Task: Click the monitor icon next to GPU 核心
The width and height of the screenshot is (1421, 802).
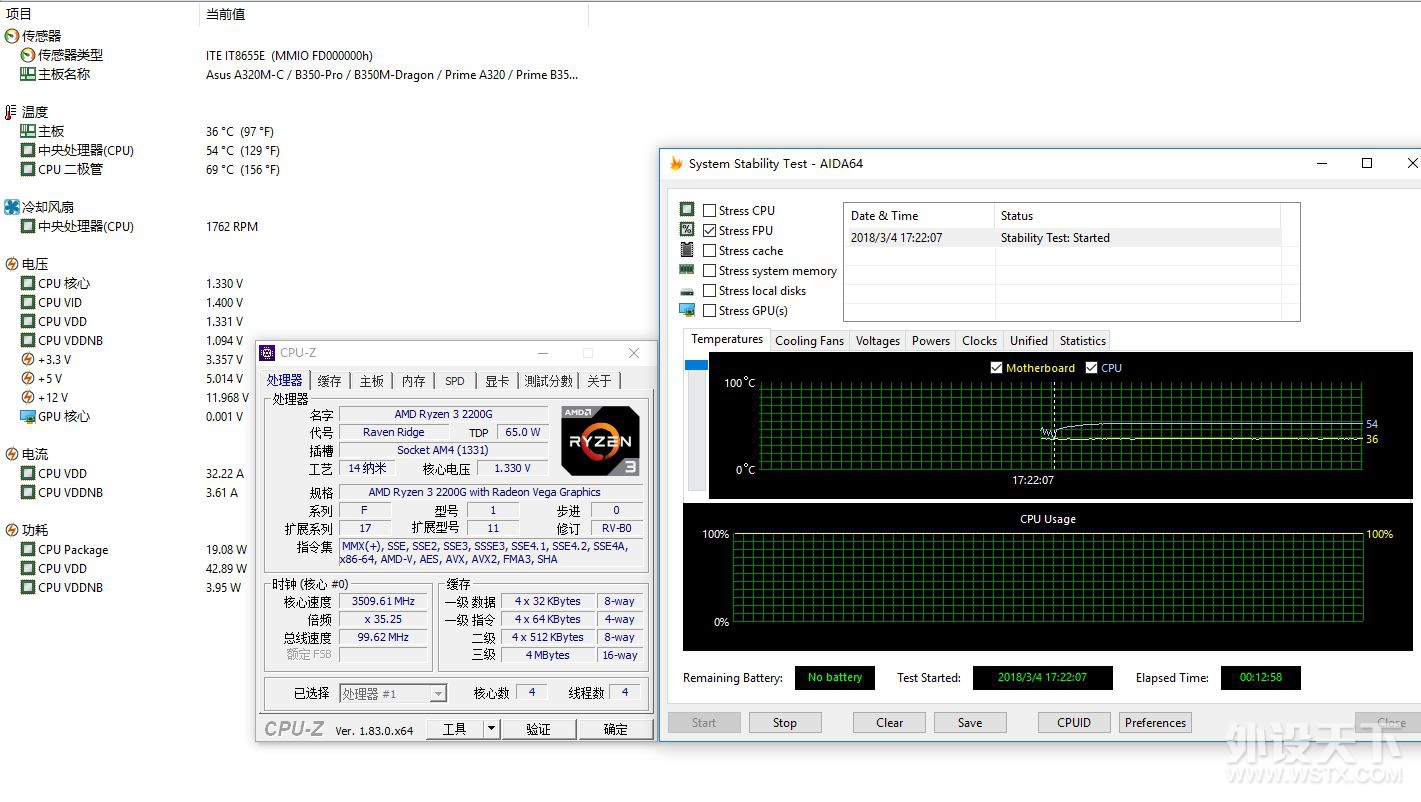Action: [27, 416]
